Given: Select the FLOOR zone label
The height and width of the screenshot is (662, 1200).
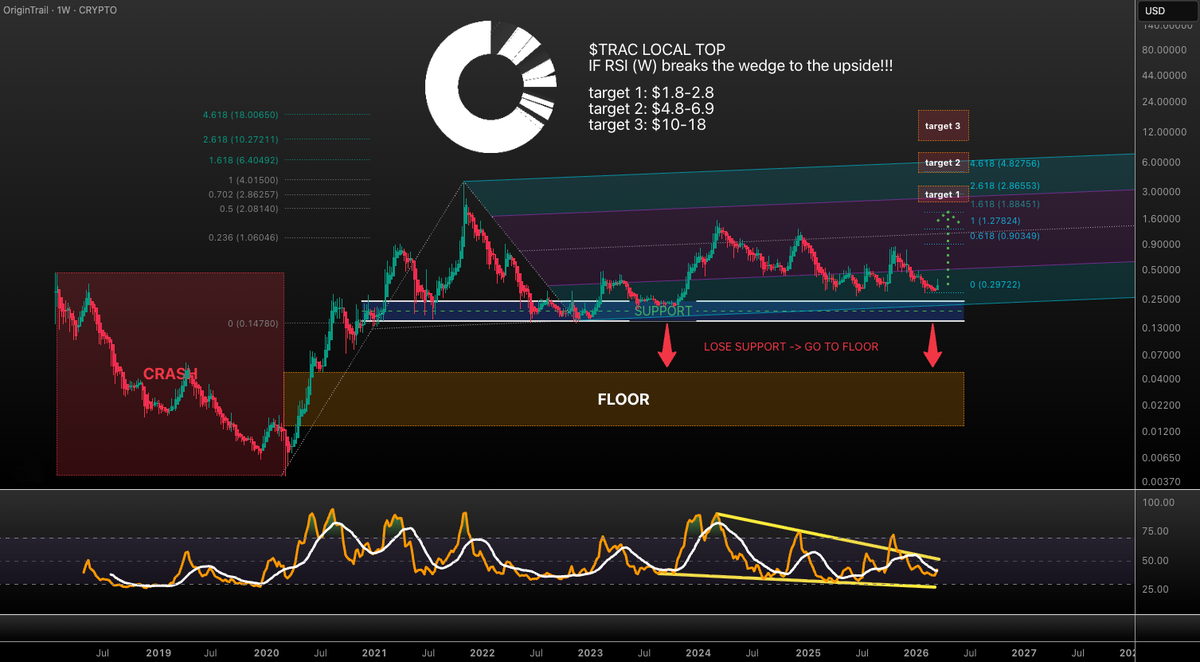Looking at the screenshot, I should 623,399.
